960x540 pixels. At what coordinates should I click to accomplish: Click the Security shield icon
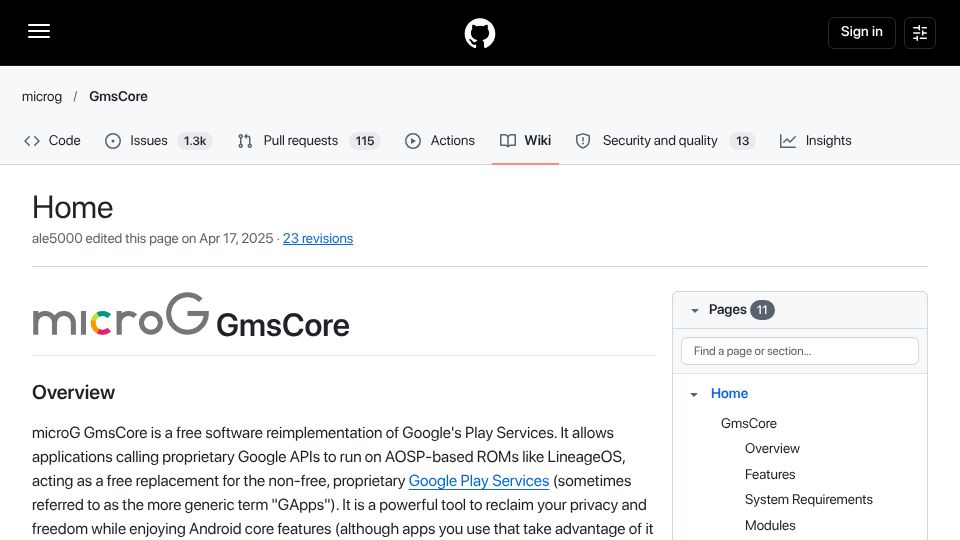(x=583, y=141)
